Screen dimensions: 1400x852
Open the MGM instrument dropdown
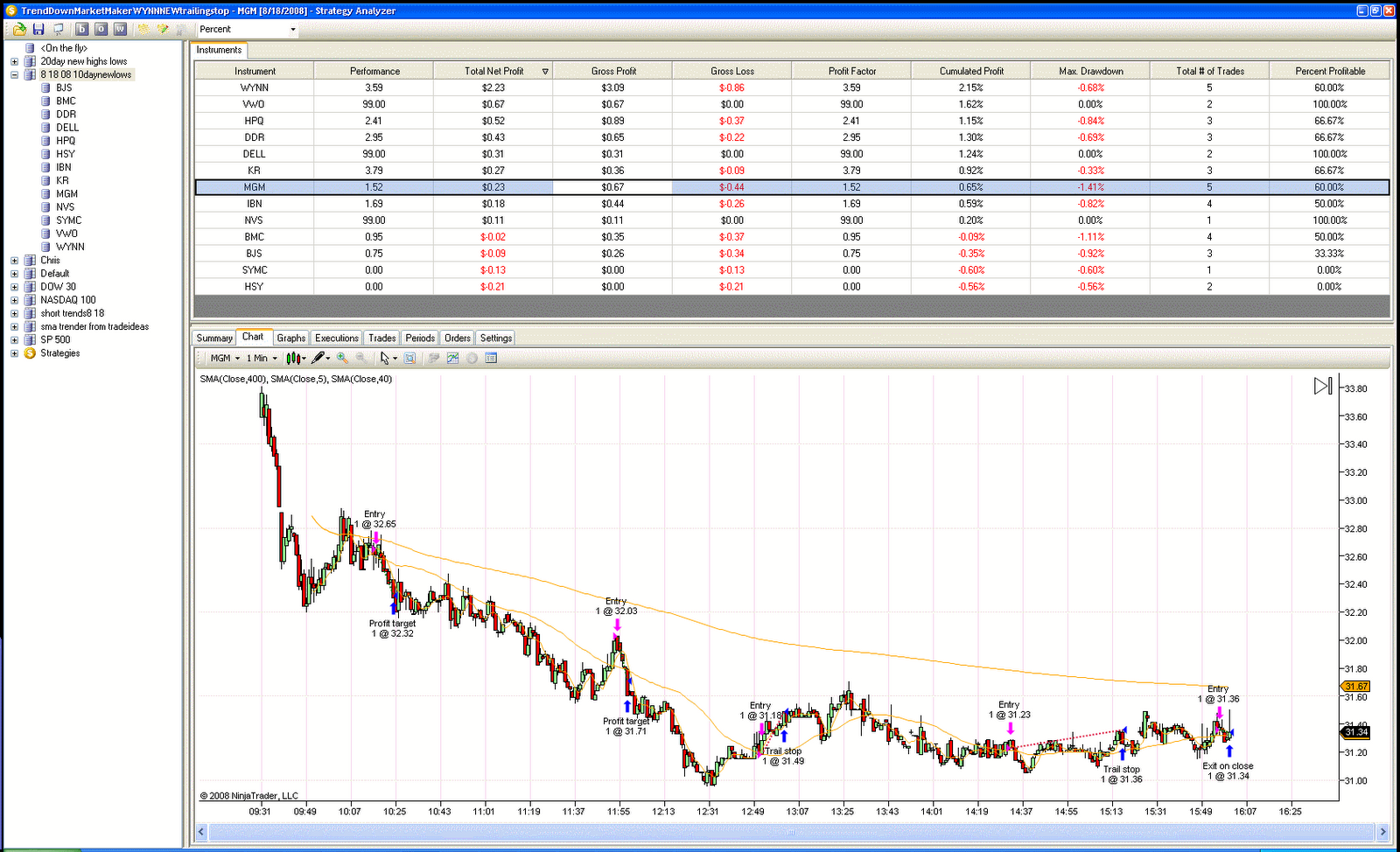237,358
